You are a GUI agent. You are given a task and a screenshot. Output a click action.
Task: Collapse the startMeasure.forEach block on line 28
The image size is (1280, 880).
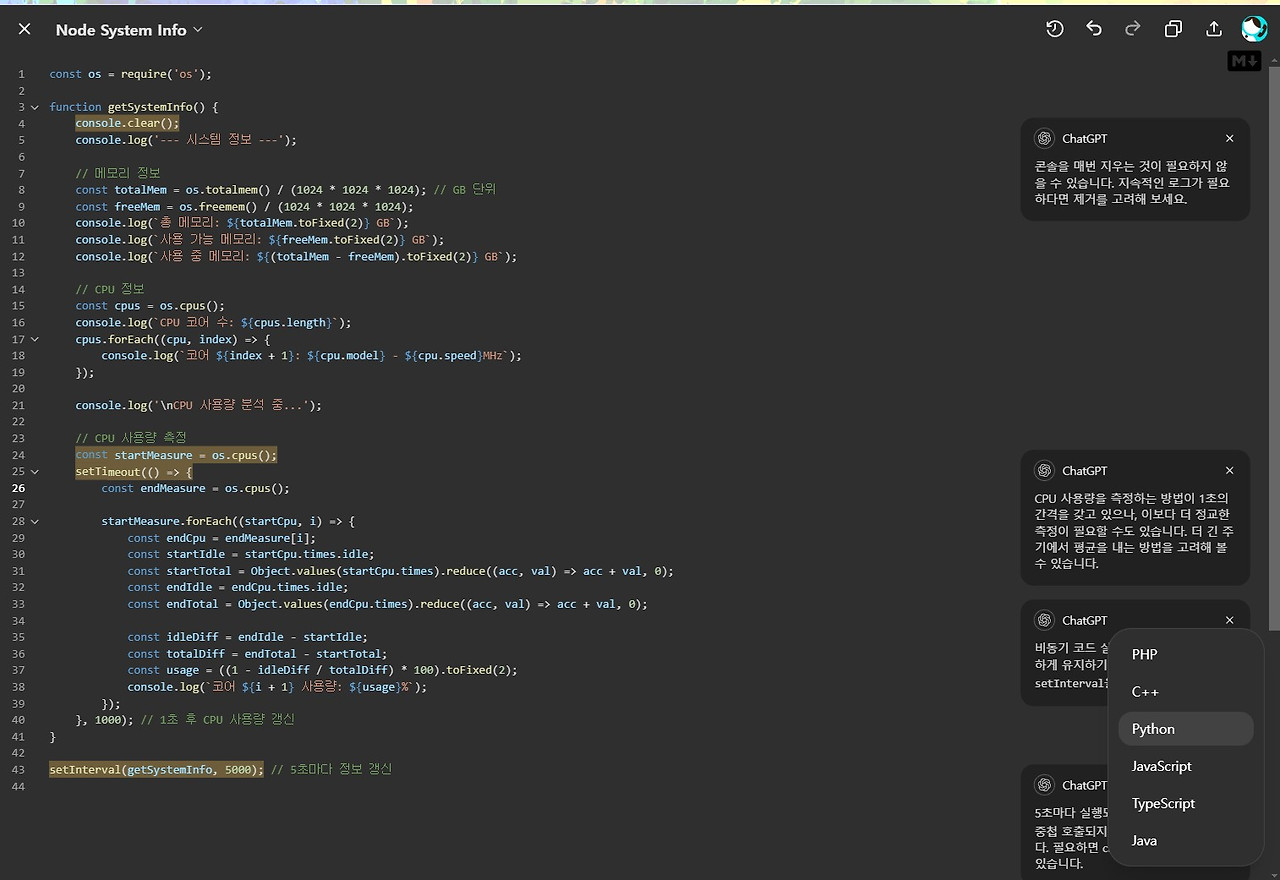pyautogui.click(x=35, y=521)
